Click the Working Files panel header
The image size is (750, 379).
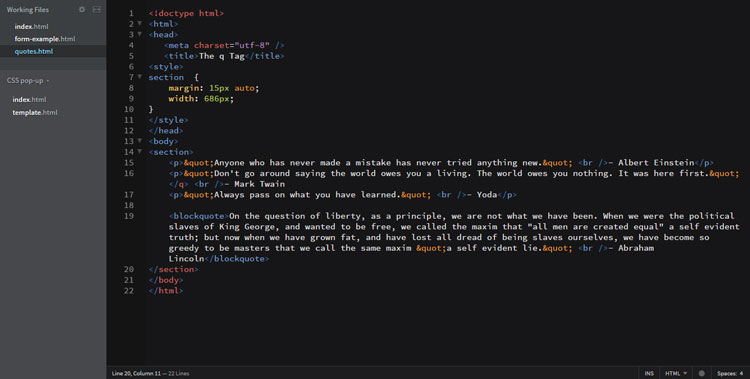[x=28, y=10]
